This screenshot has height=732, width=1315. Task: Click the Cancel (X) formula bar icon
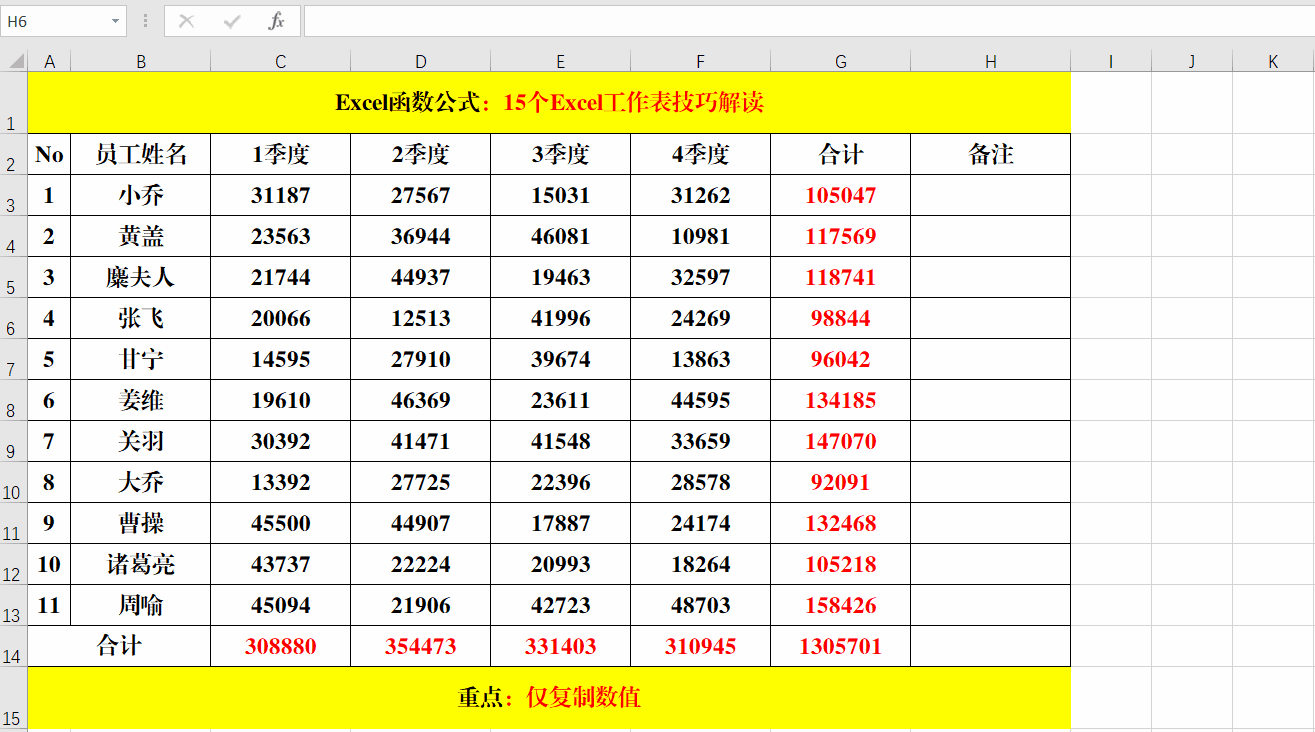coord(186,21)
